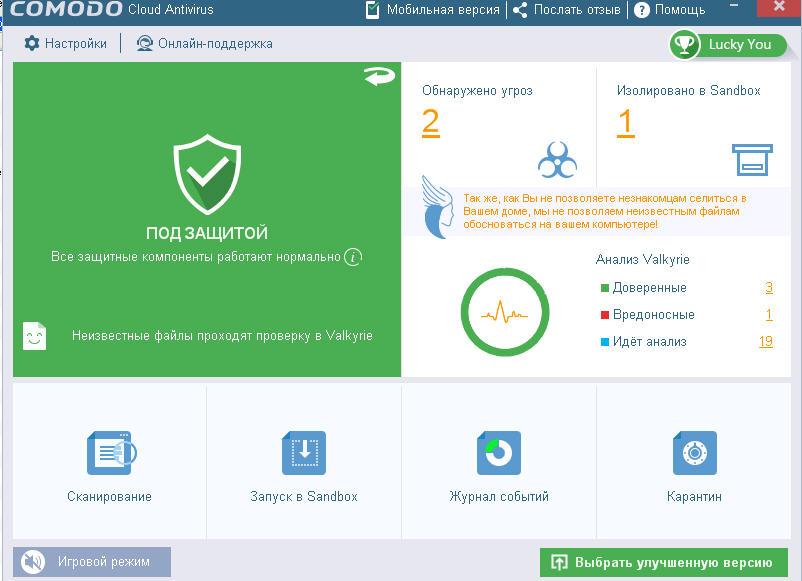Viewport: 802px width, 581px height.
Task: Click the Журнал событий label
Action: (x=499, y=497)
